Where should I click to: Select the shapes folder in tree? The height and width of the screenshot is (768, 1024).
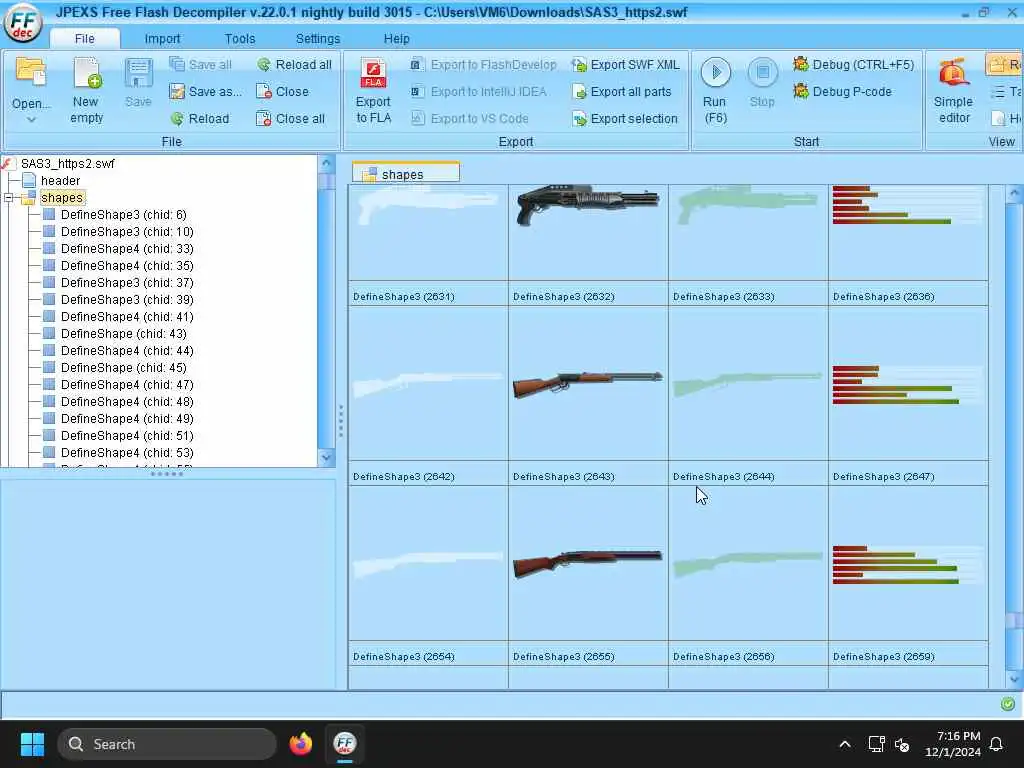62,197
